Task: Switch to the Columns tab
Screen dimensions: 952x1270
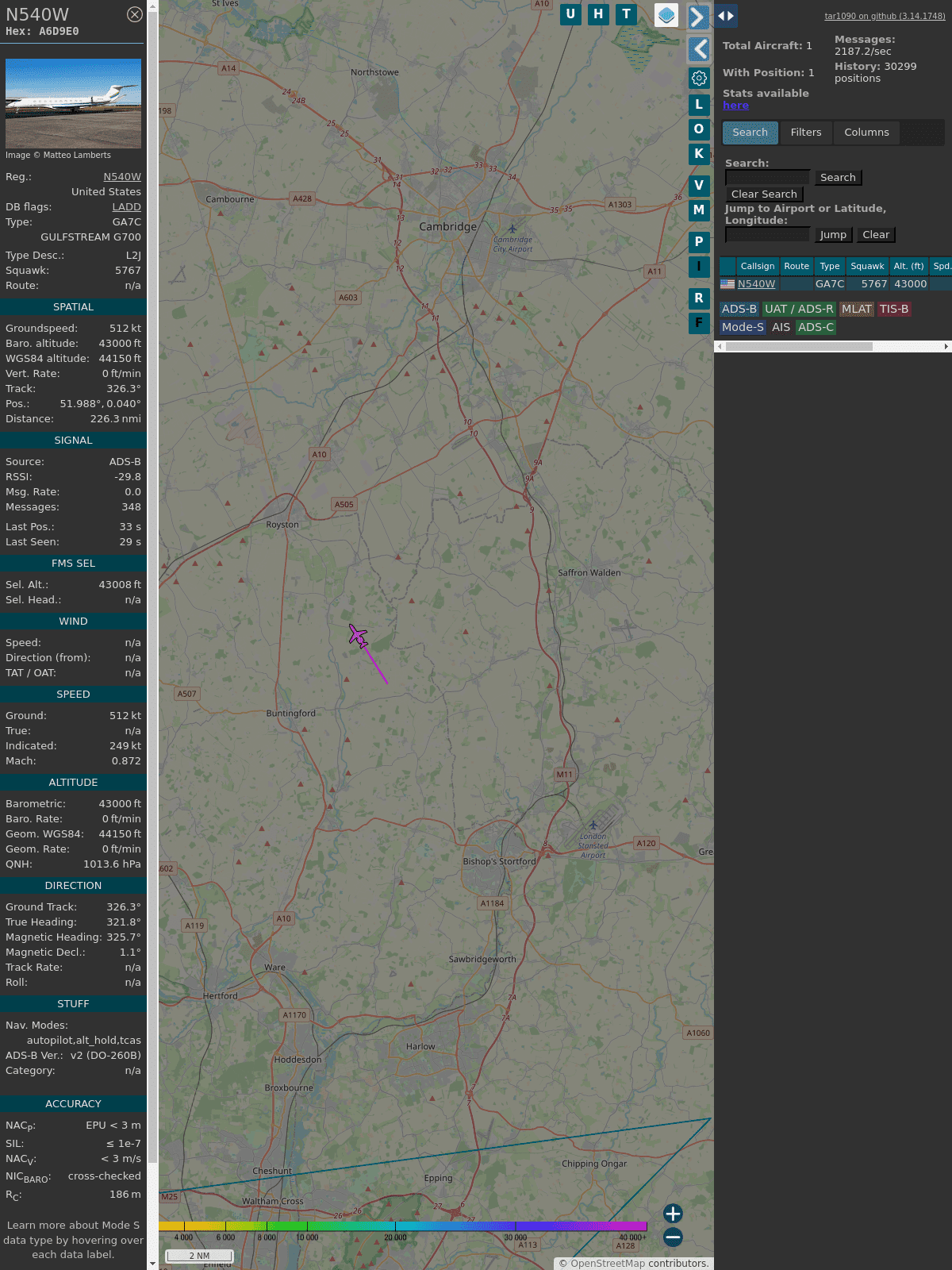Action: pyautogui.click(x=866, y=133)
